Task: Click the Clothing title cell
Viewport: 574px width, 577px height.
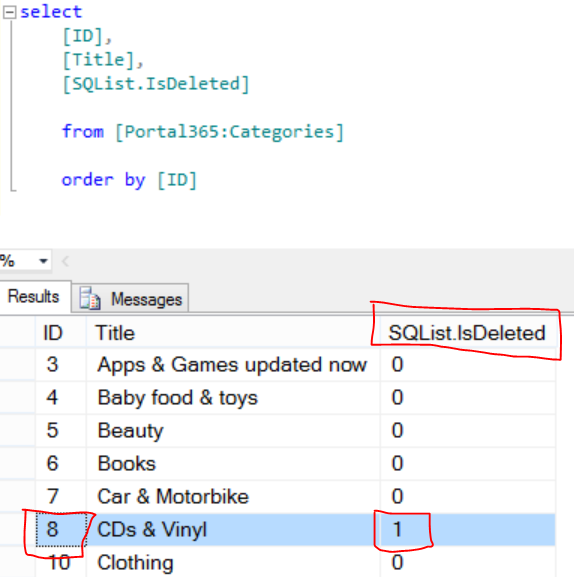Action: click(233, 562)
